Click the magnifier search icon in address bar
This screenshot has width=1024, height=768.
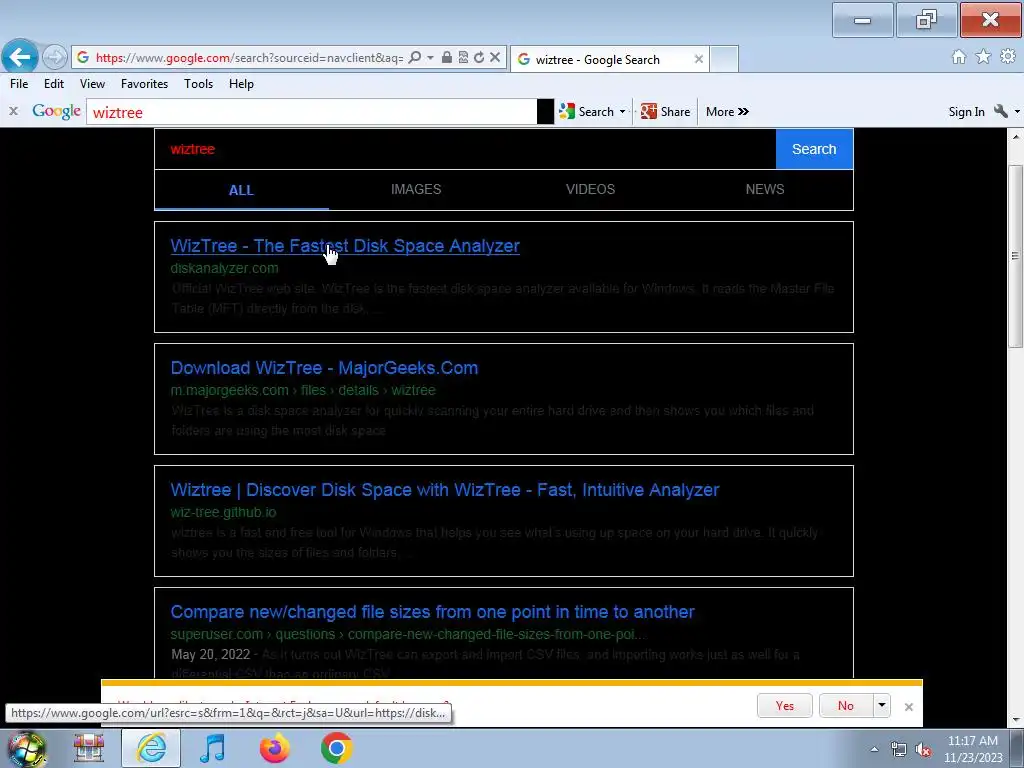coord(414,57)
